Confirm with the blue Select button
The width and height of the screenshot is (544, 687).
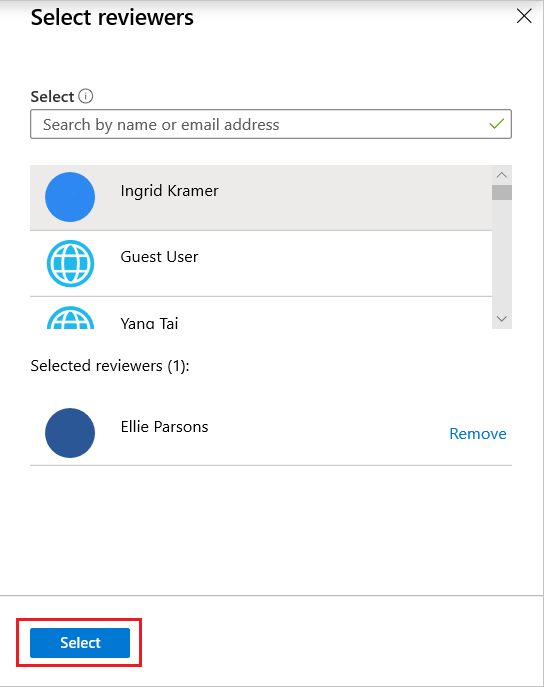coord(80,642)
